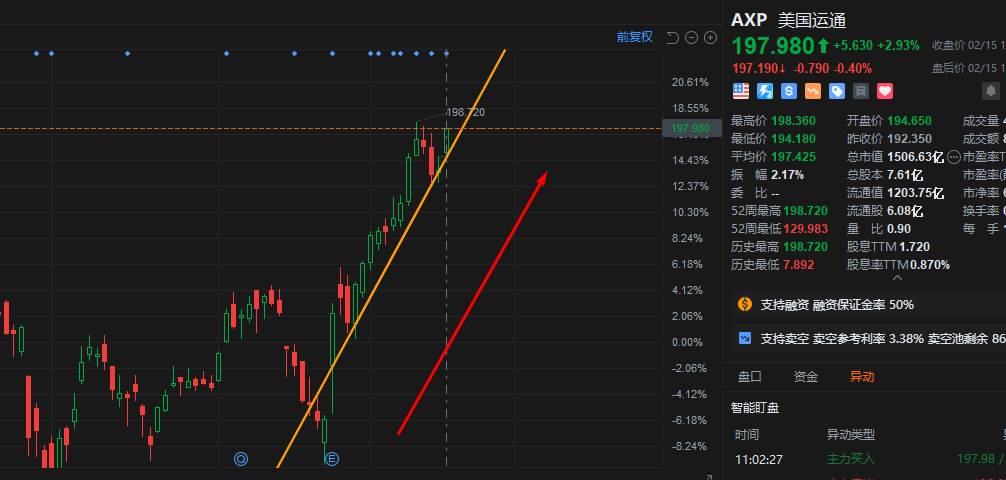Click the orange downward chart short-selling icon
This screenshot has width=1006, height=480.
813,91
